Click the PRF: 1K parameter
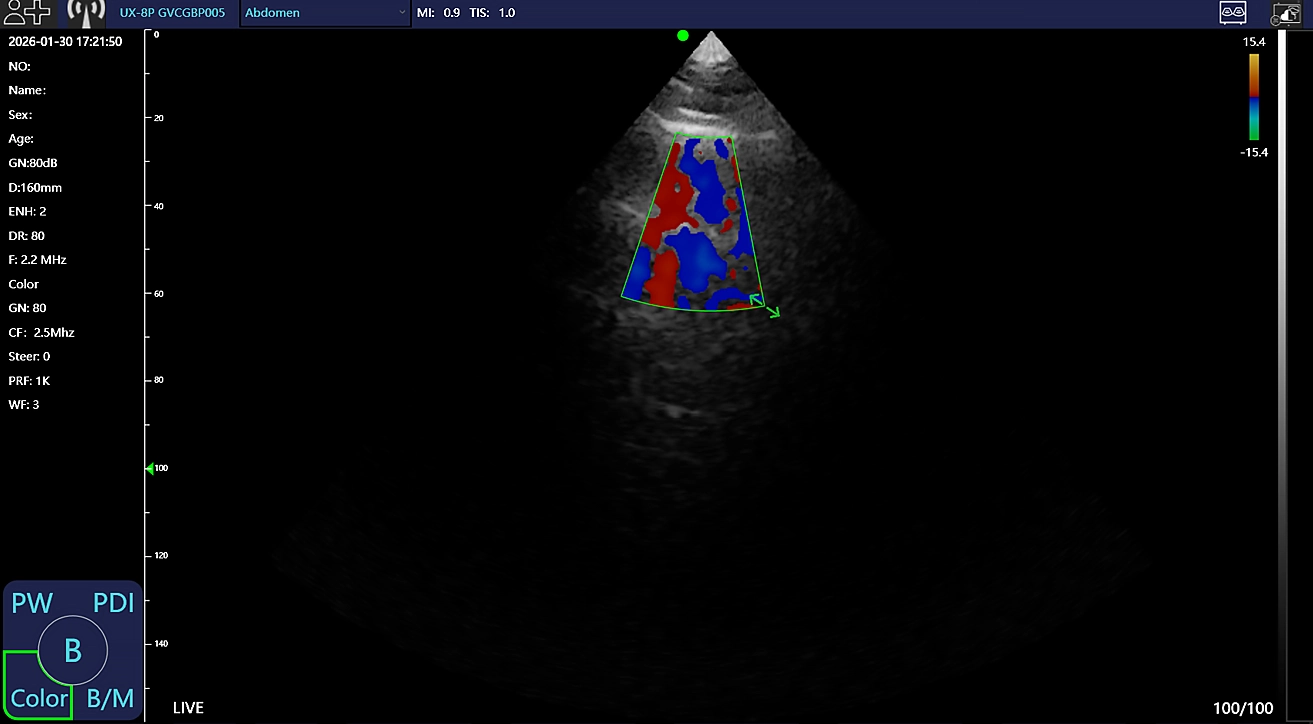Image resolution: width=1313 pixels, height=724 pixels. tap(29, 380)
